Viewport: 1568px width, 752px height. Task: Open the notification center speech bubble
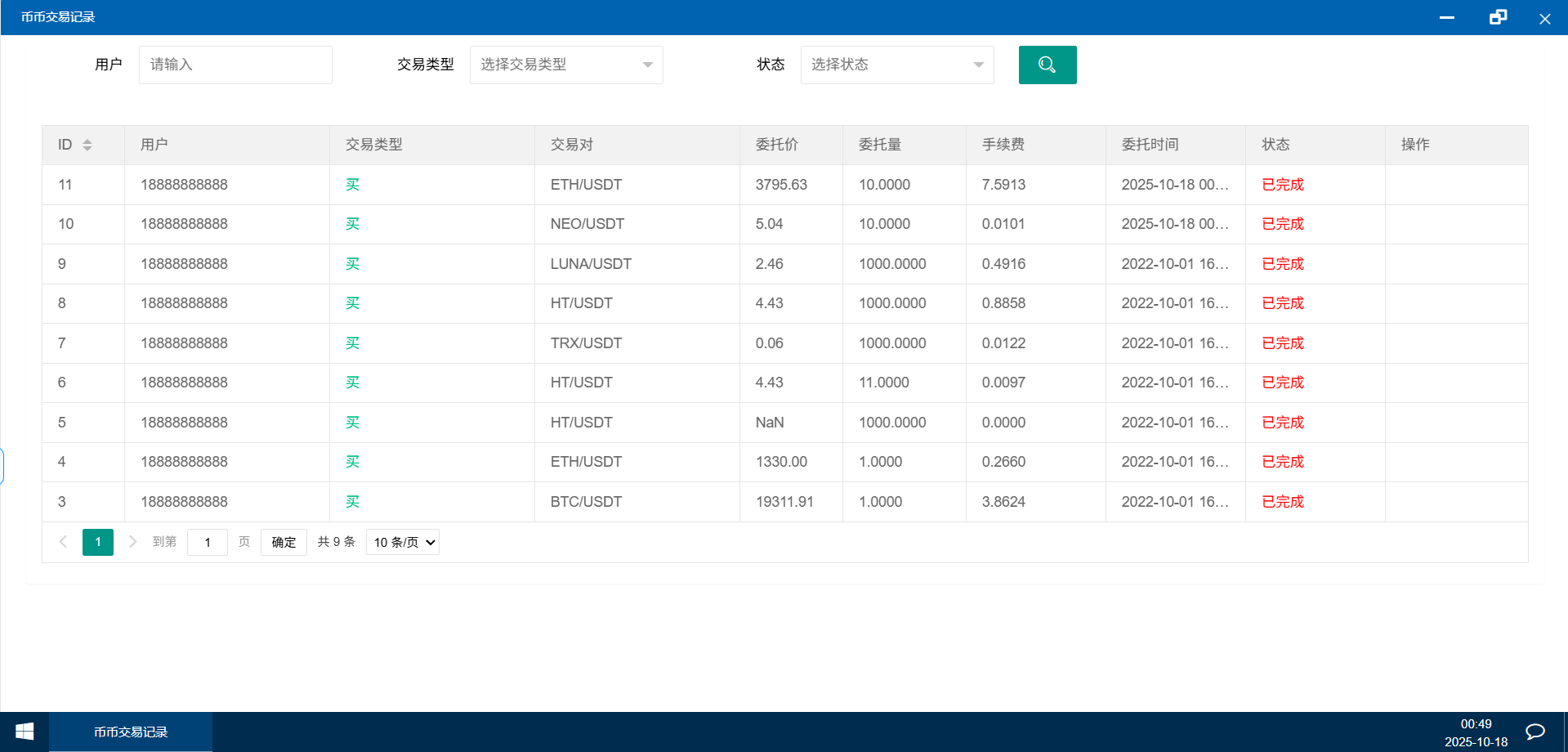(x=1534, y=732)
